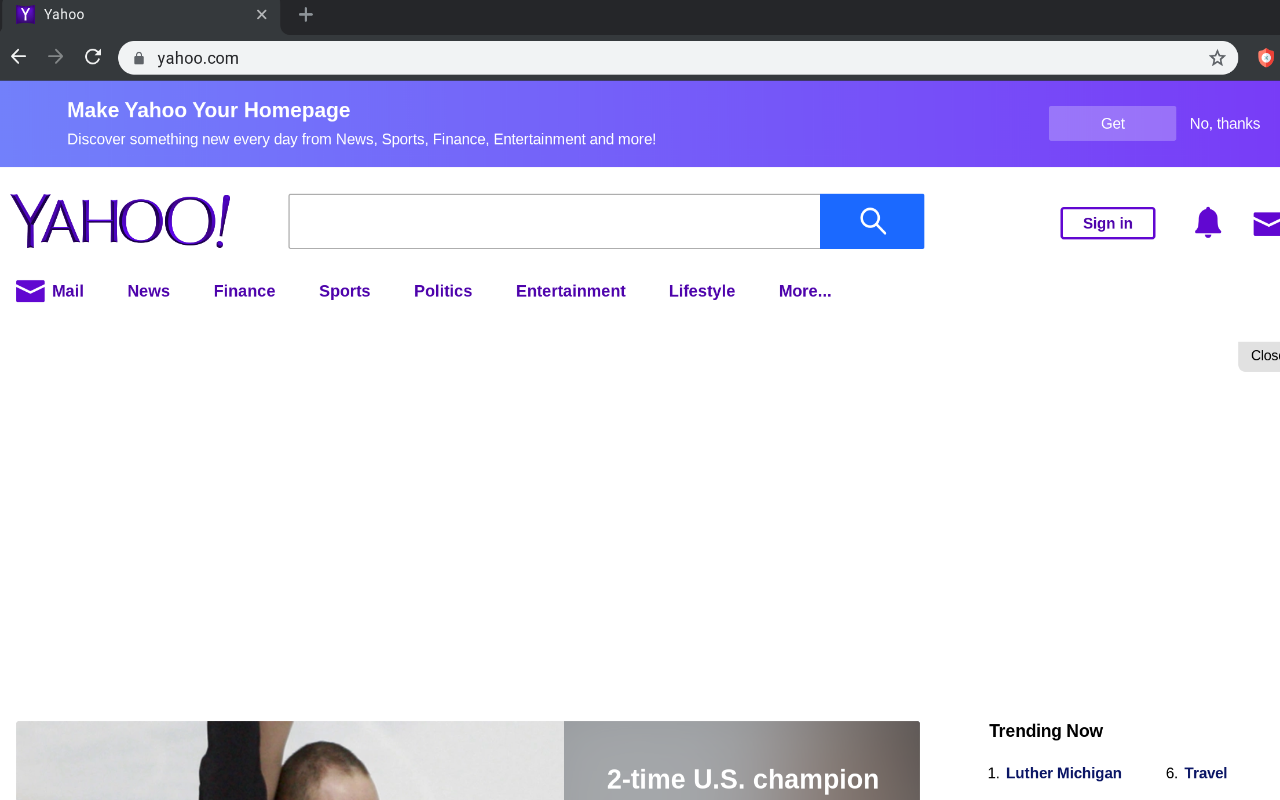
Task: Reload the page
Action: click(93, 57)
